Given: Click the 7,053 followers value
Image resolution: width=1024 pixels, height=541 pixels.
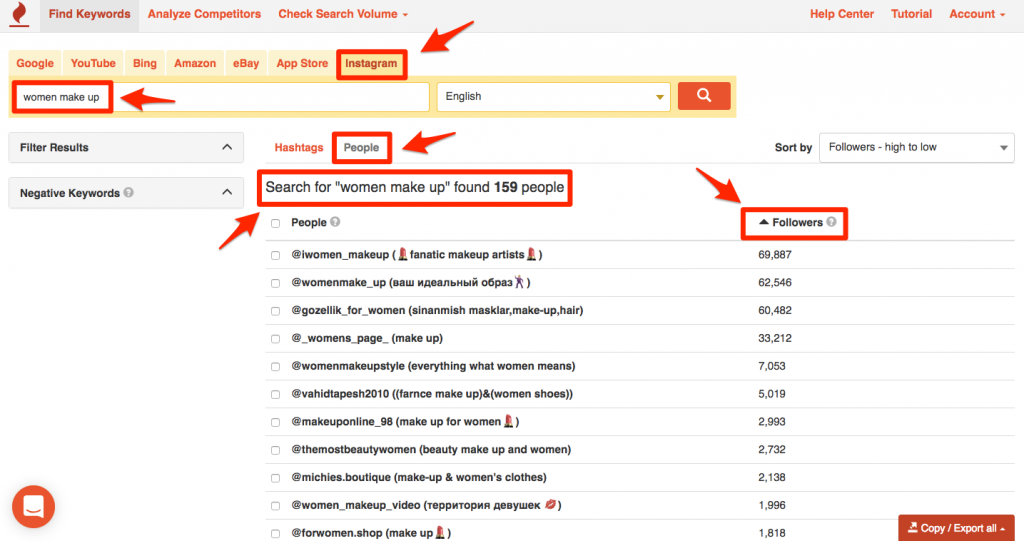Looking at the screenshot, I should [772, 366].
